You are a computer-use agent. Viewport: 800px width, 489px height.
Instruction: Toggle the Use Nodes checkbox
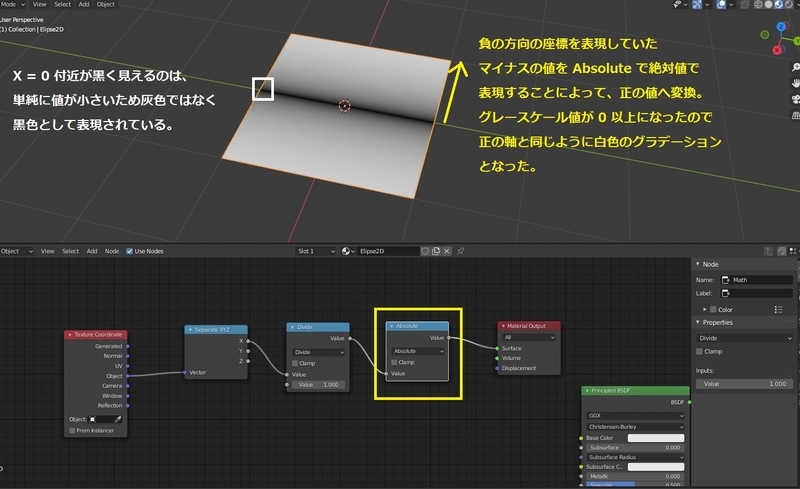129,251
